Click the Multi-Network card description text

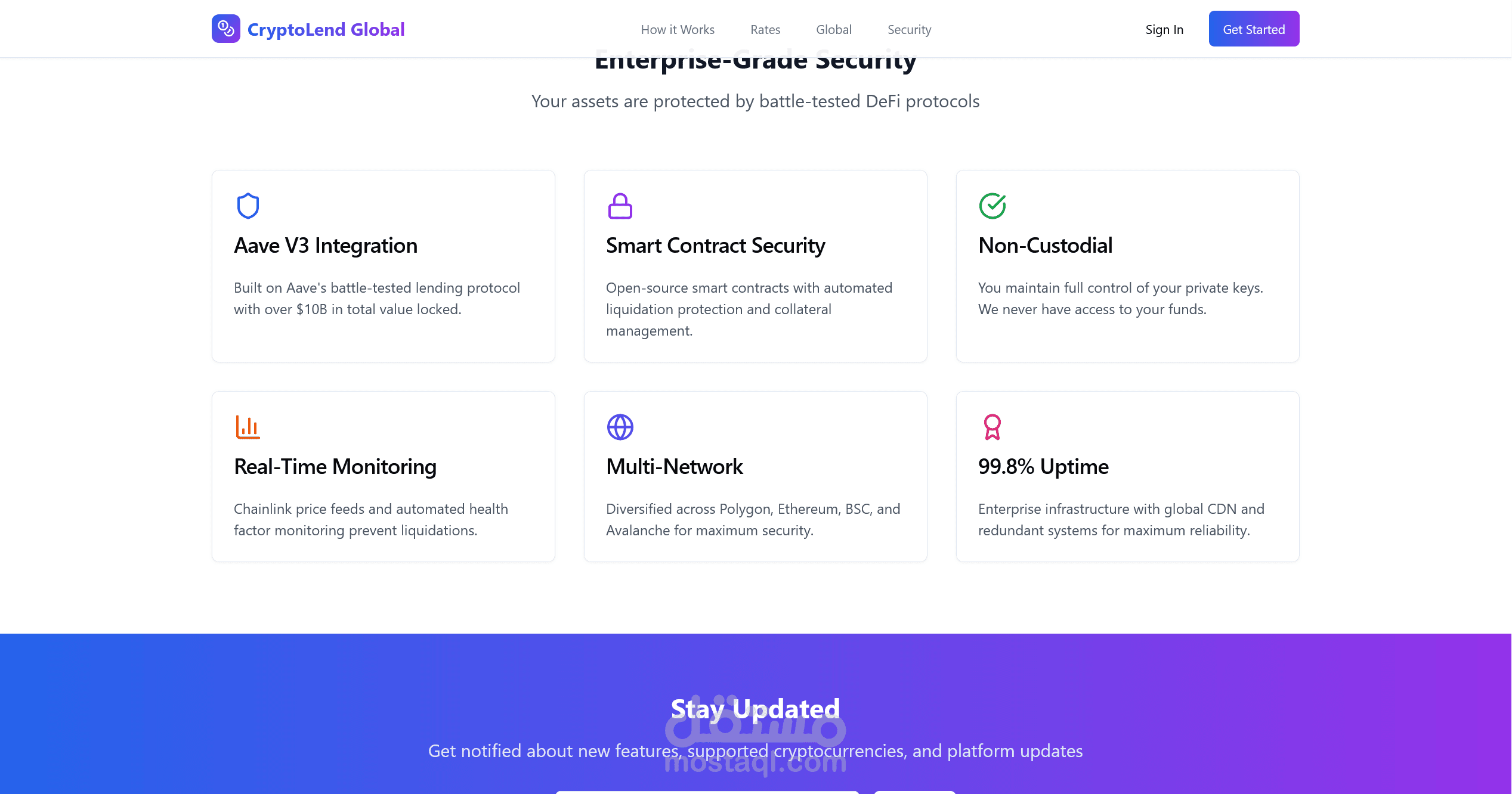coord(753,519)
